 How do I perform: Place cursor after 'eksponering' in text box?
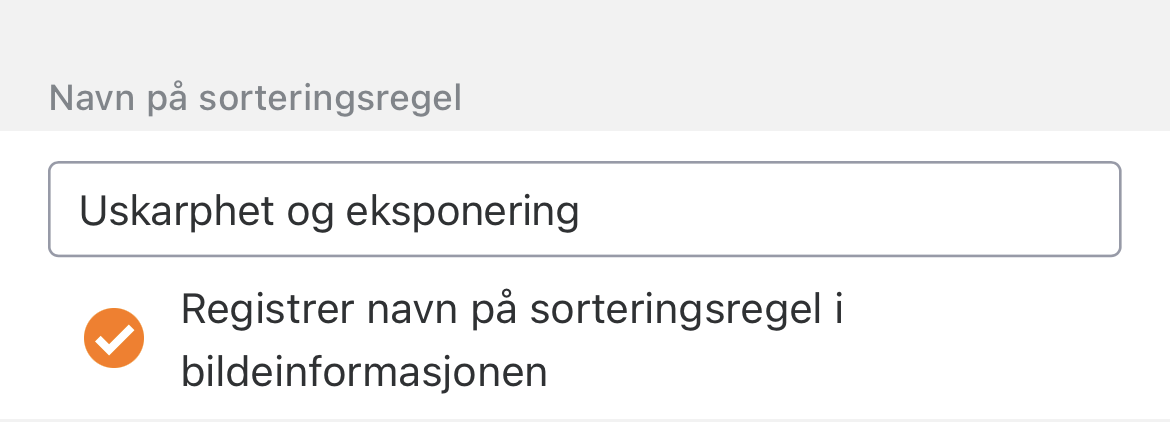[583, 211]
